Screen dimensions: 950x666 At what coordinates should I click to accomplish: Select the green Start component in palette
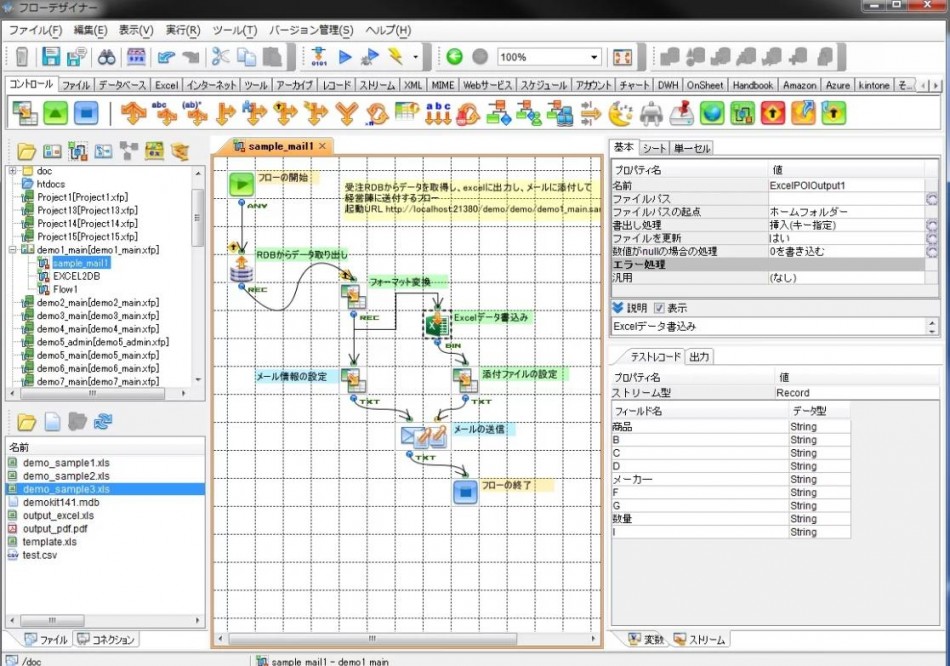pos(55,113)
